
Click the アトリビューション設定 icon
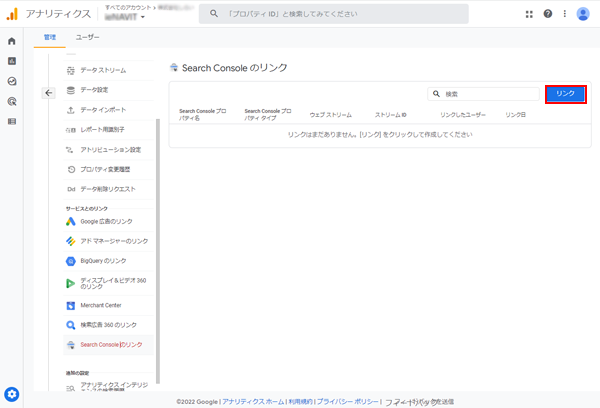(70, 150)
